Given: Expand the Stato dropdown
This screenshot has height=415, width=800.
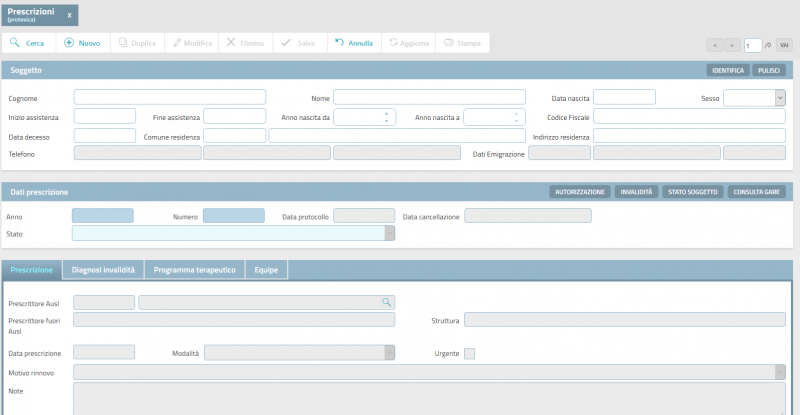Looking at the screenshot, I should click(390, 233).
